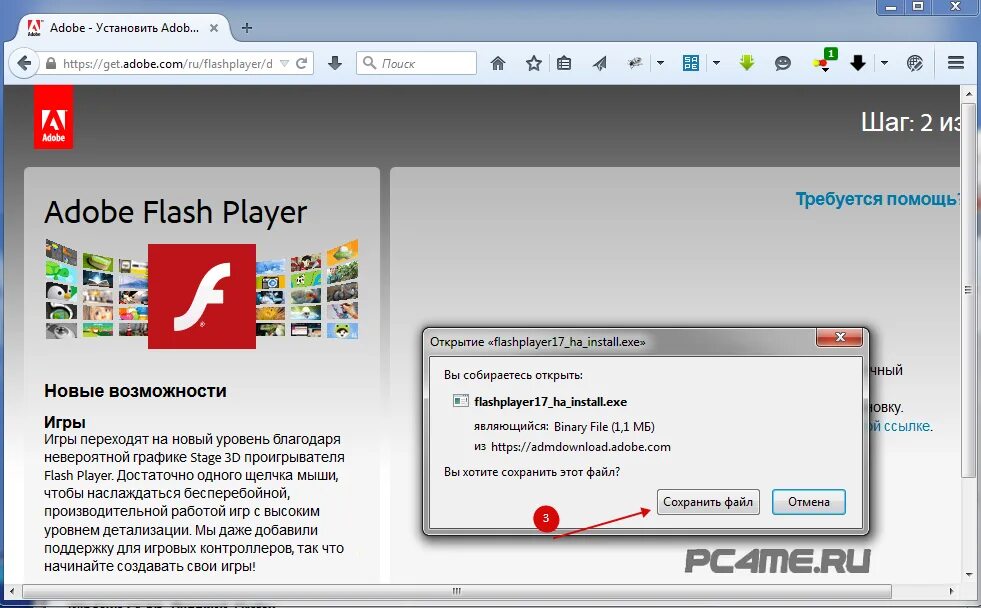The height and width of the screenshot is (608, 981).
Task: Click horizontal scrollbar right arrow
Action: (952, 591)
